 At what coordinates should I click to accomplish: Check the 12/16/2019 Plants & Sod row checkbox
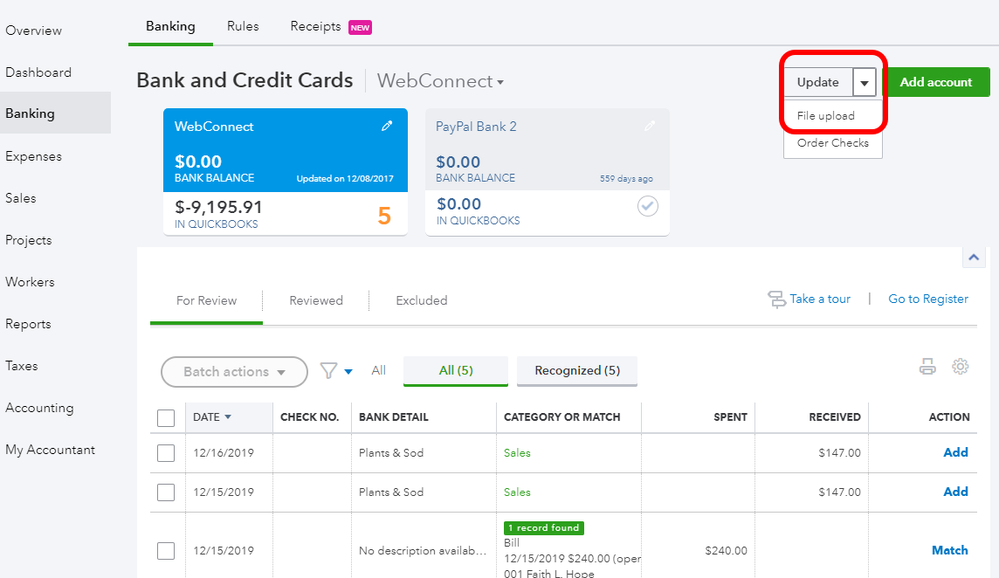[x=166, y=453]
